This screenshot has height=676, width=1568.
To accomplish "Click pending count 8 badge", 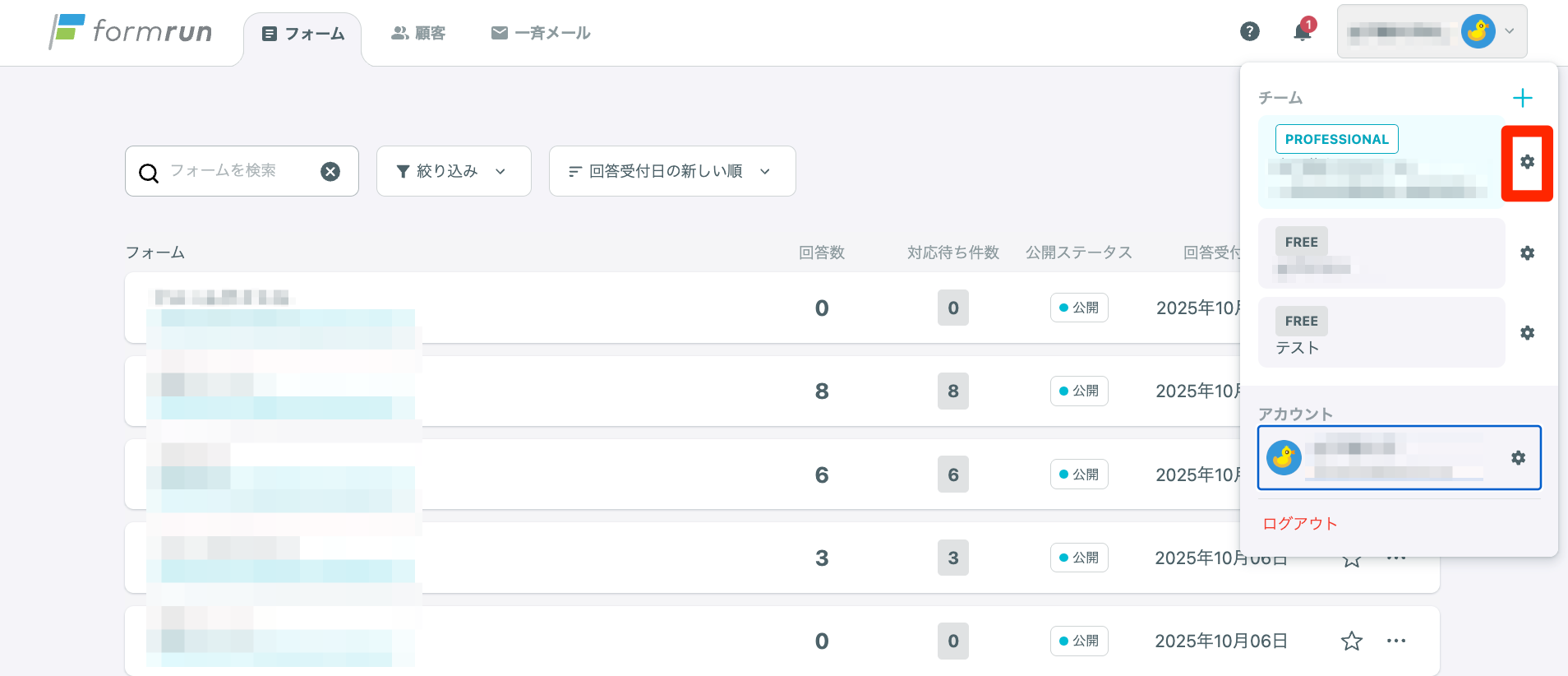I will click(952, 391).
